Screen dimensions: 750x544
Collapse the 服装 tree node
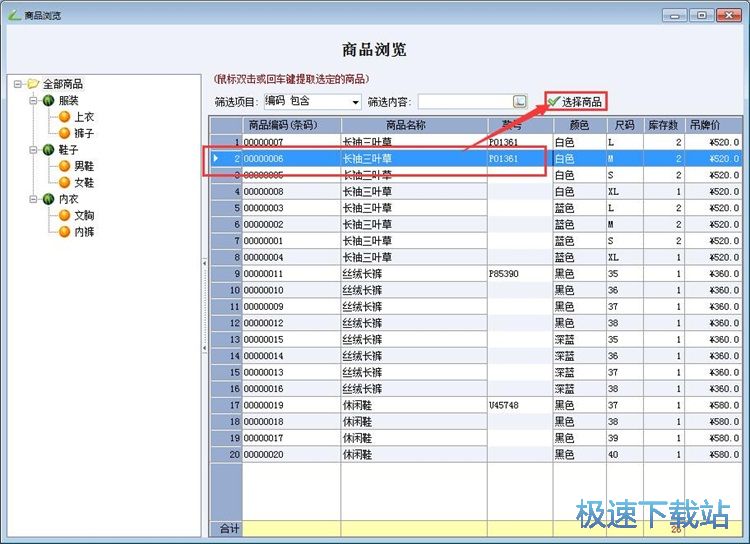33,100
